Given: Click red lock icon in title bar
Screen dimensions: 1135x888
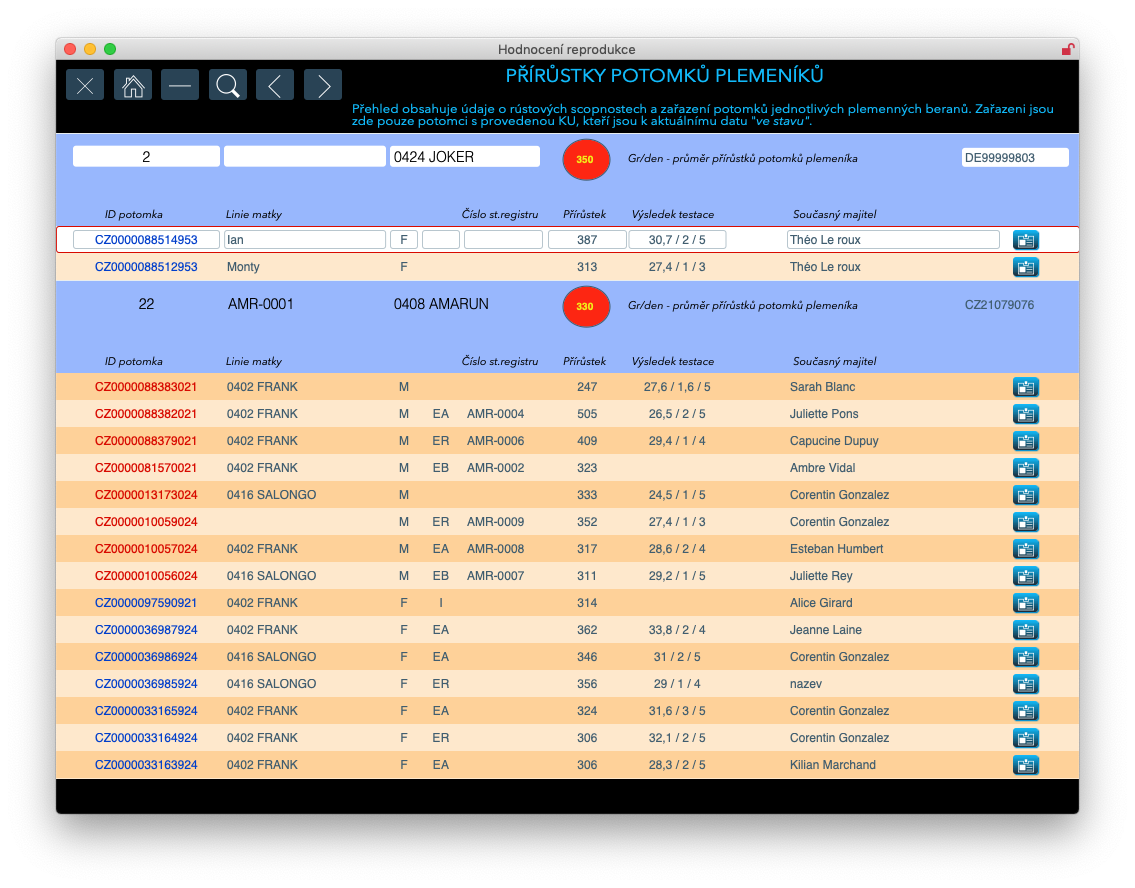Looking at the screenshot, I should click(1067, 49).
